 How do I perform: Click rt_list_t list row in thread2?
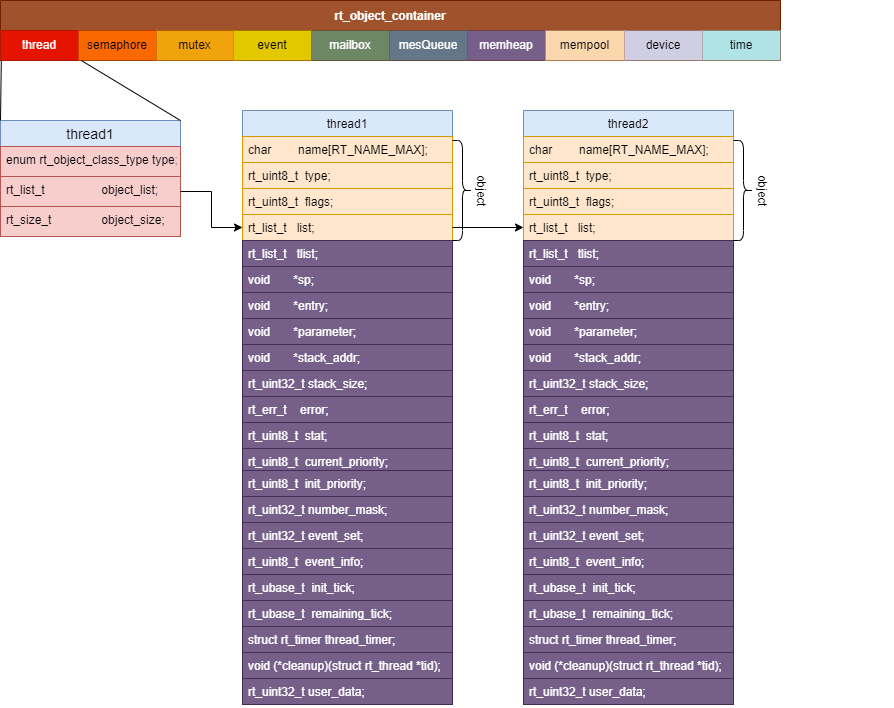(x=628, y=227)
